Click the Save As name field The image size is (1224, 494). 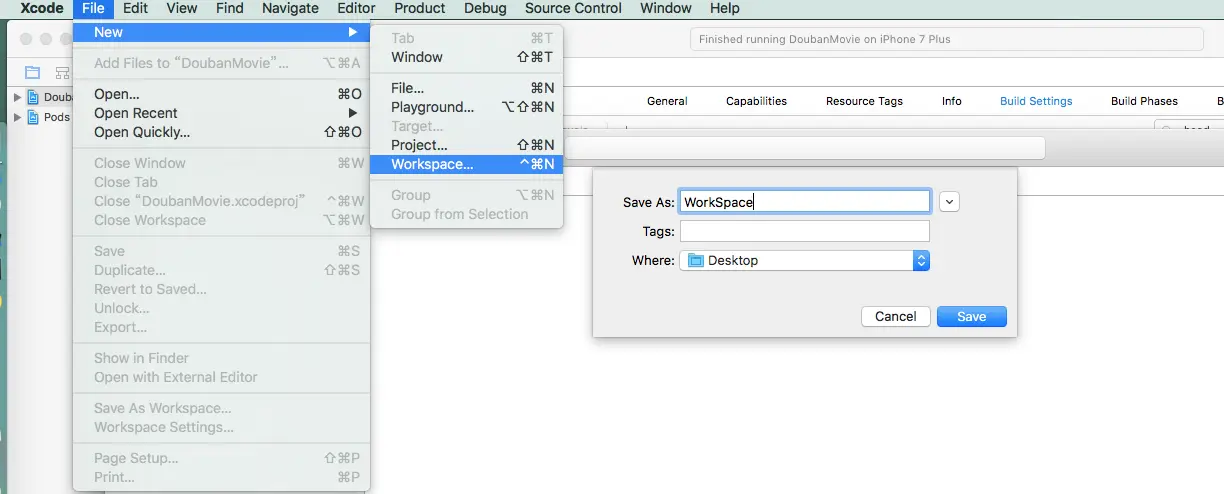(x=805, y=201)
